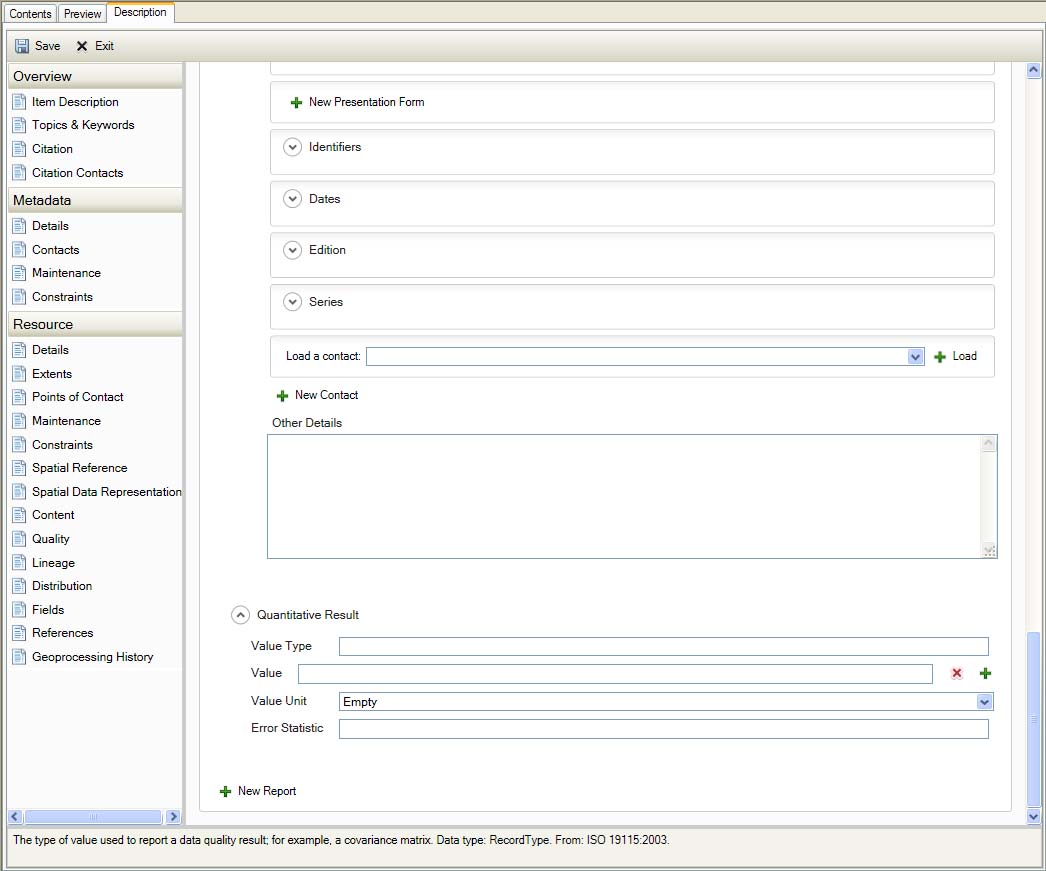Expand the Dates section
Viewport: 1046px width, 871px height.
click(292, 199)
